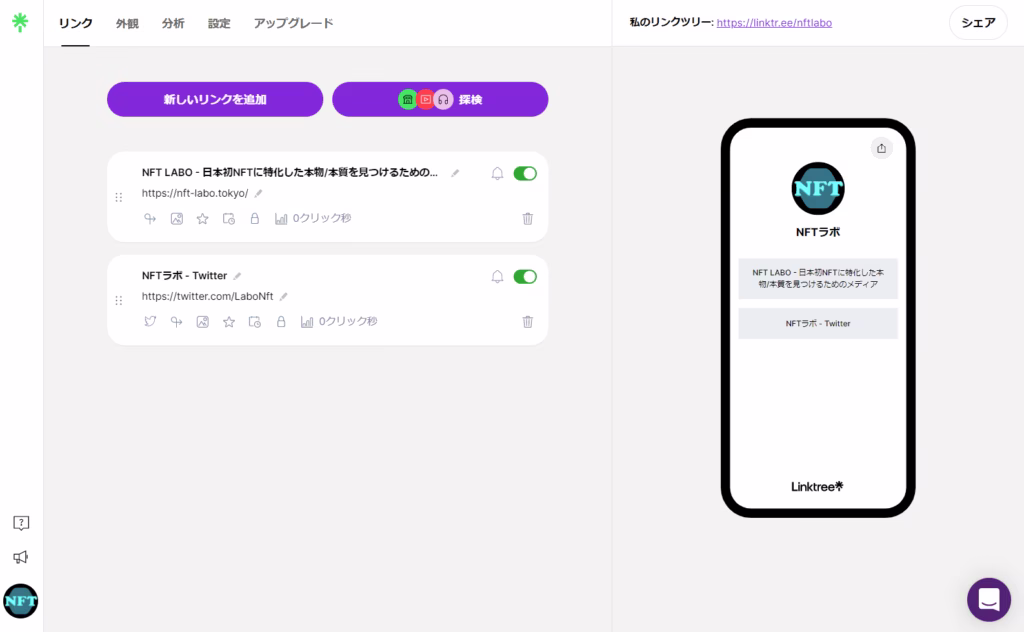Click the star priority icon on NFT LABO card
Viewport: 1024px width, 632px height.
(202, 219)
